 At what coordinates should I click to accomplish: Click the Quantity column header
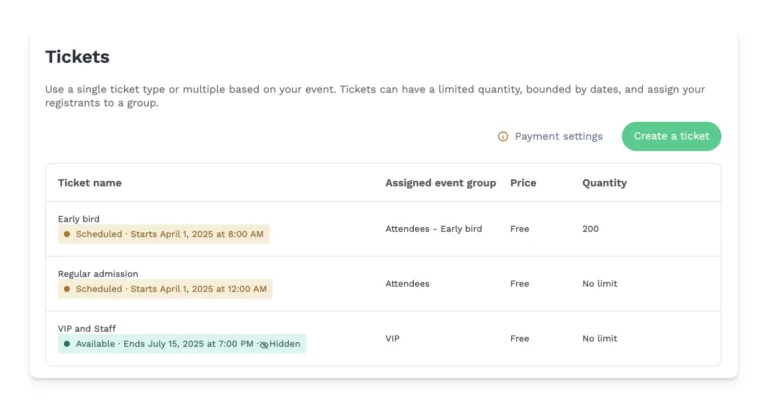pyautogui.click(x=604, y=183)
